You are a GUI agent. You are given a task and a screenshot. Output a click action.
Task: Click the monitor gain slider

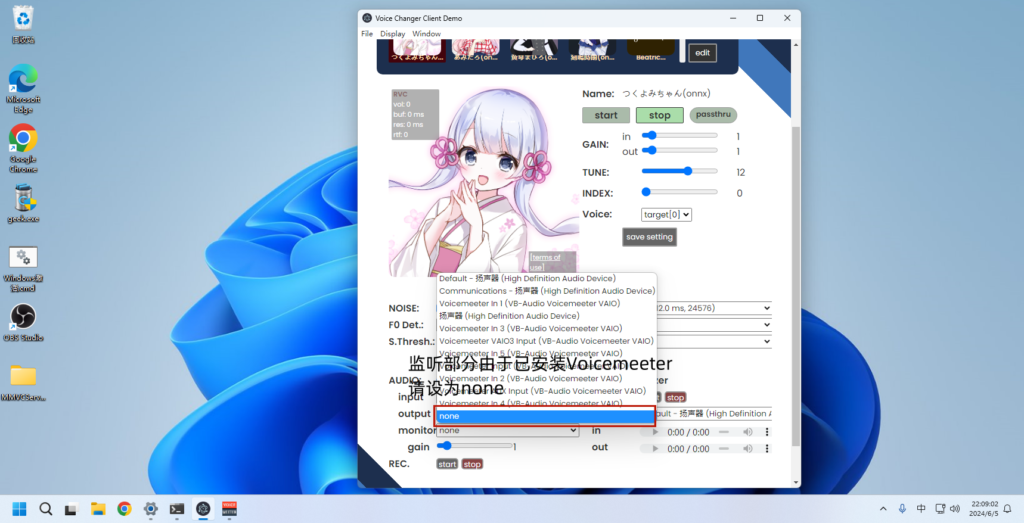point(475,446)
